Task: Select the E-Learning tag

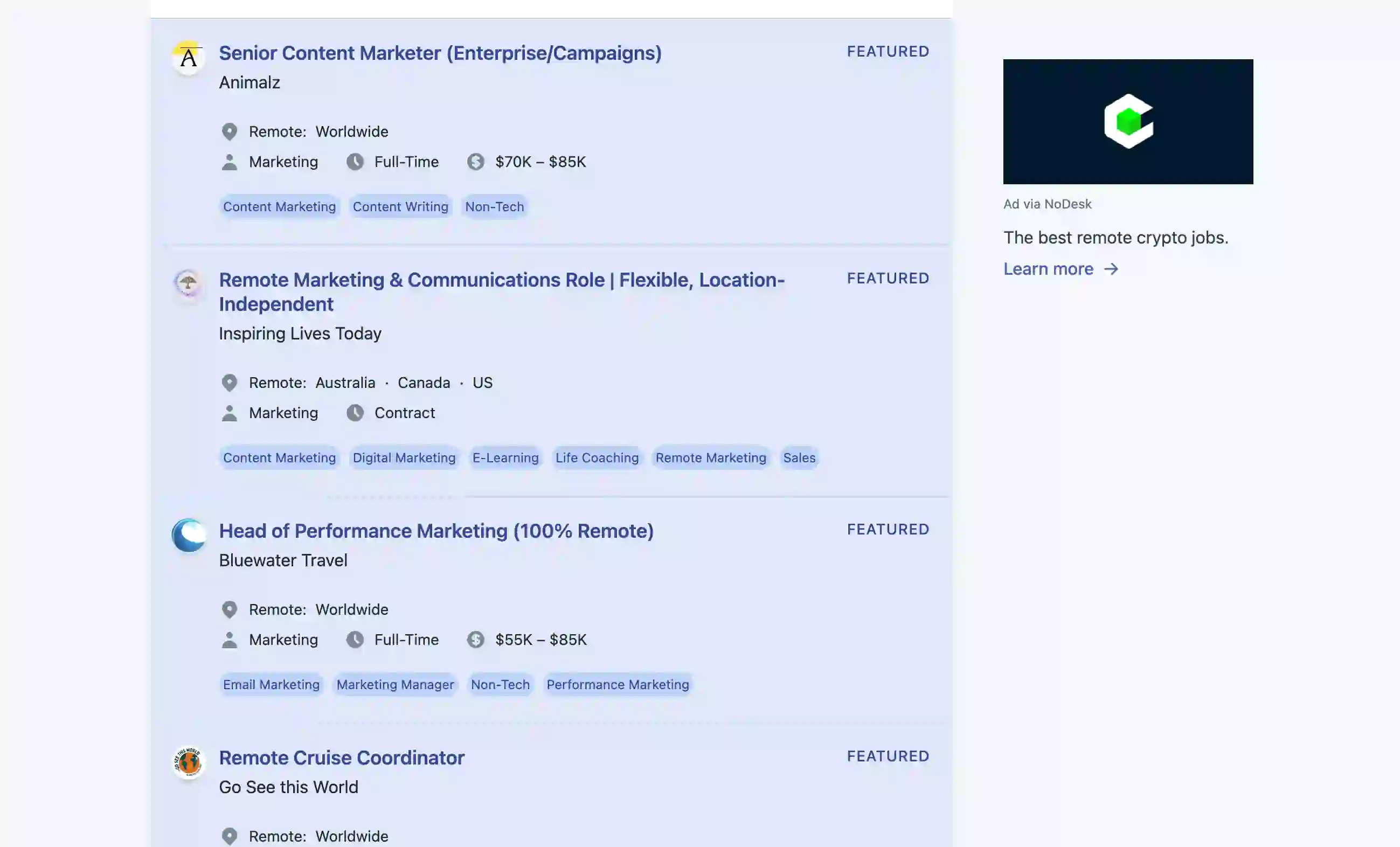Action: (504, 457)
